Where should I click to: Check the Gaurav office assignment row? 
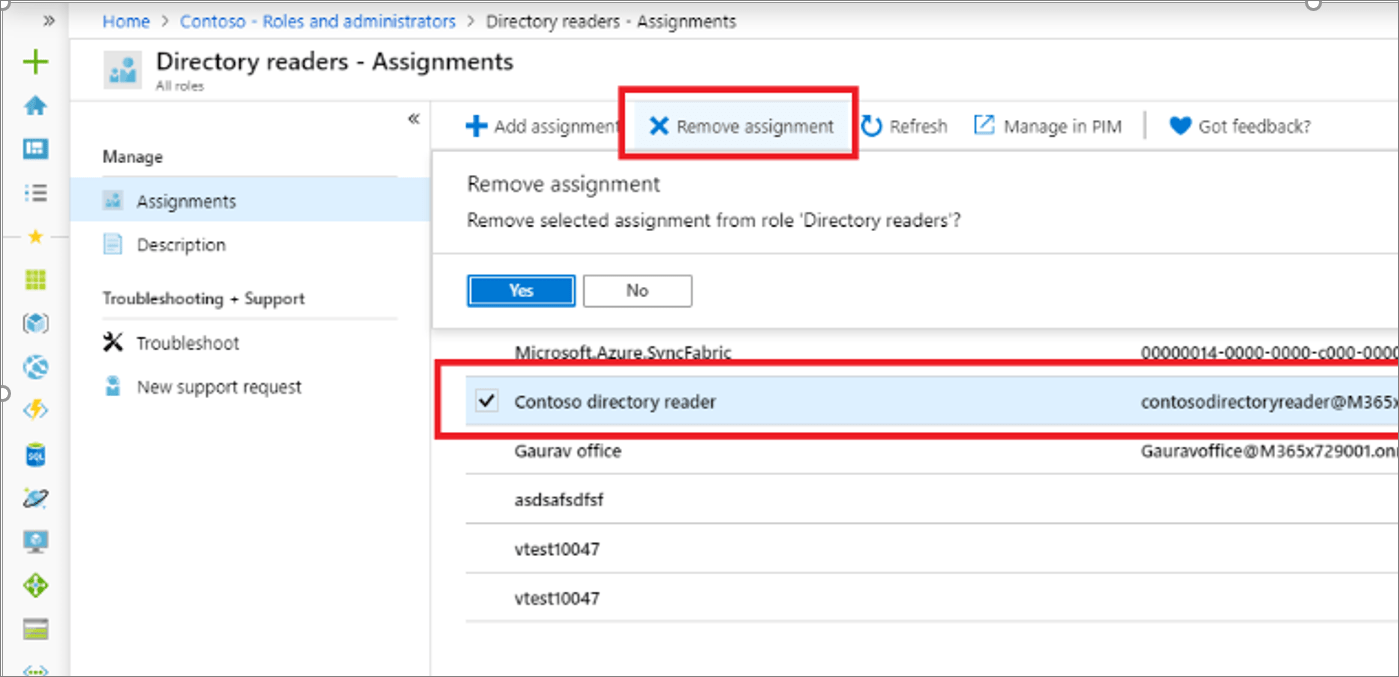(487, 450)
